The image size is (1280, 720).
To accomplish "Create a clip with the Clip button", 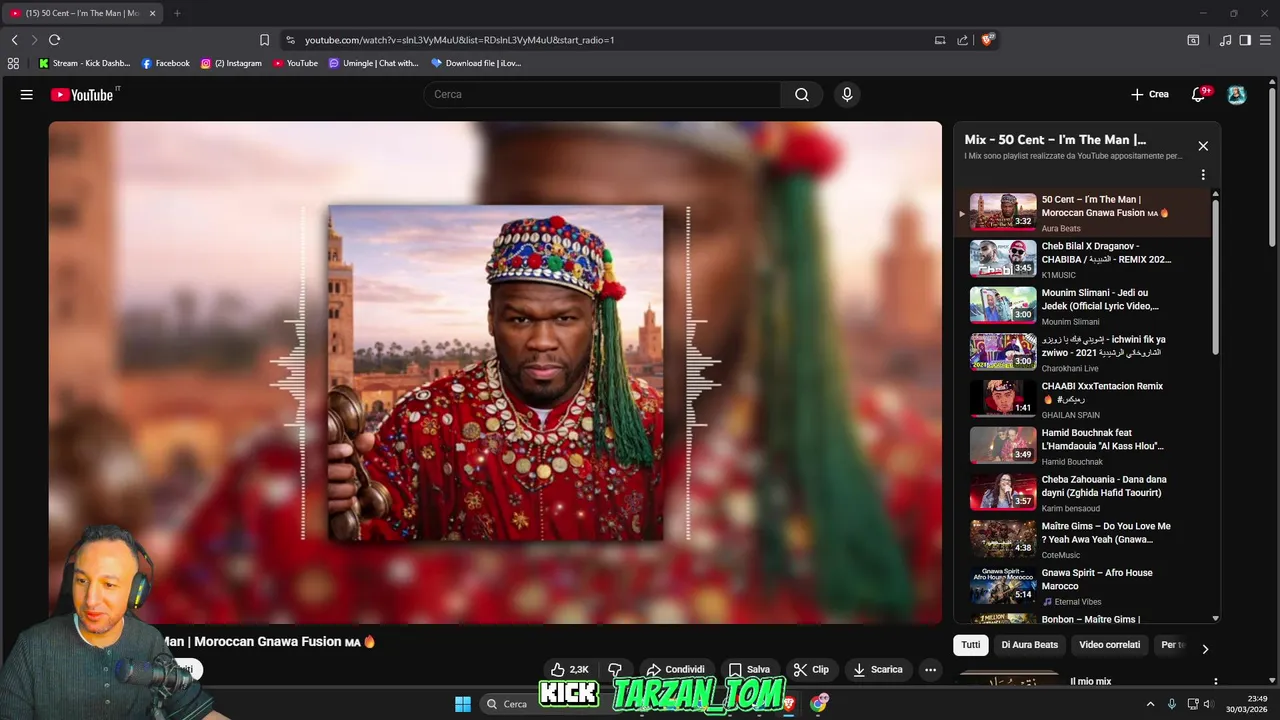I will point(811,670).
